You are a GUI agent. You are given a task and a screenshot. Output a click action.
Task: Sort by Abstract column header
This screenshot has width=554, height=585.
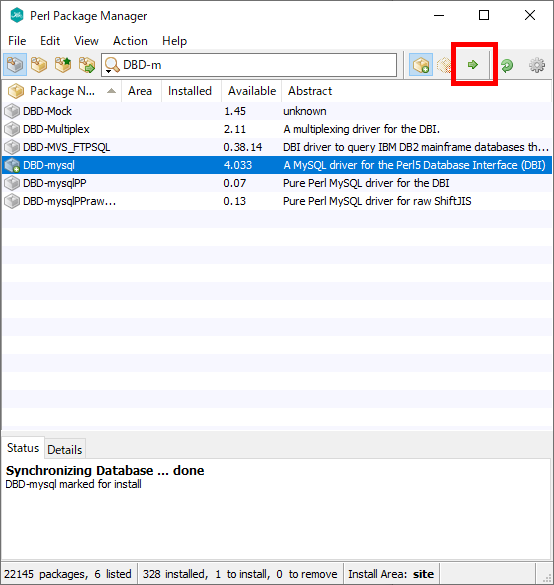click(416, 91)
